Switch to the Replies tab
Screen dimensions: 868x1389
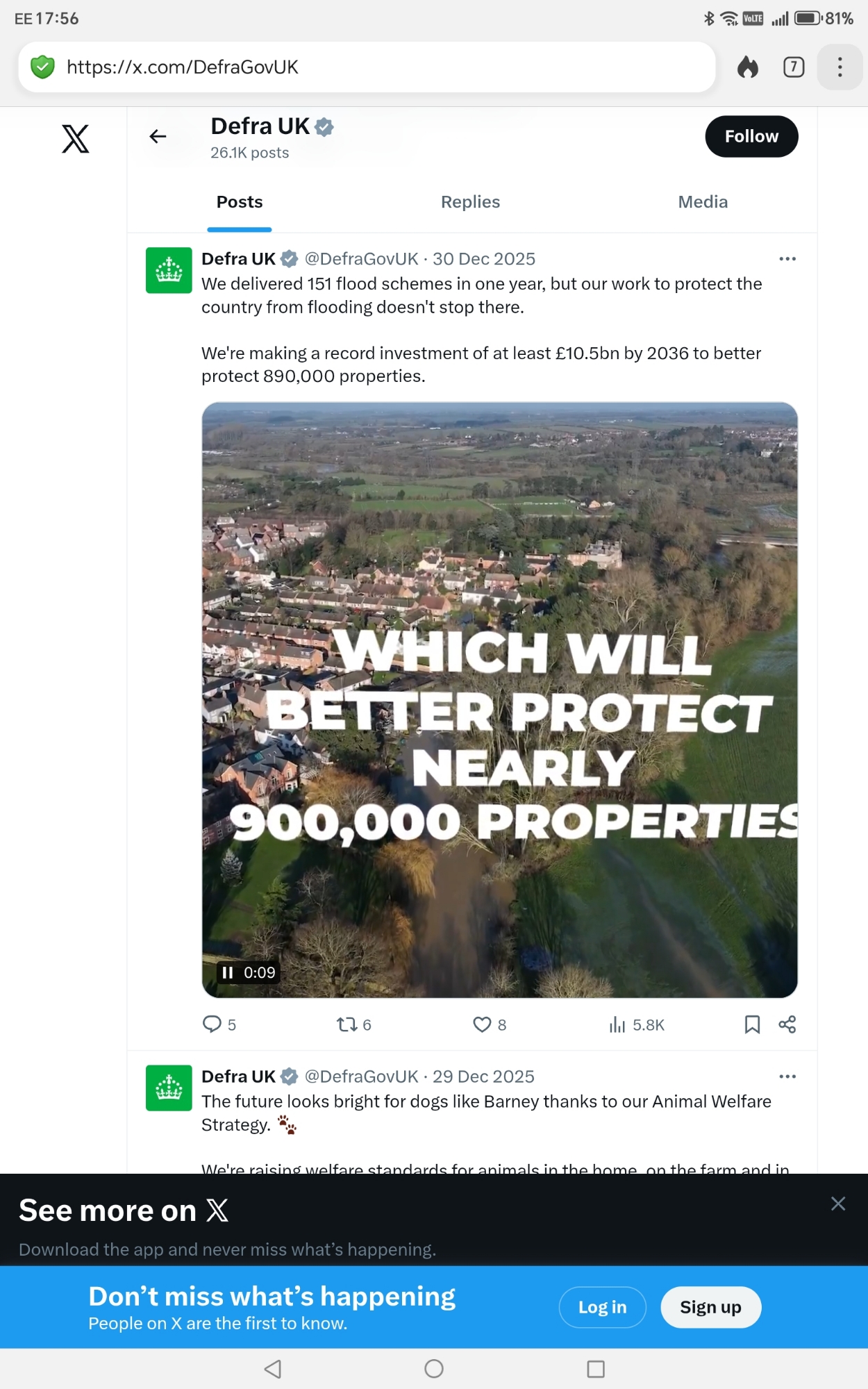click(x=470, y=202)
